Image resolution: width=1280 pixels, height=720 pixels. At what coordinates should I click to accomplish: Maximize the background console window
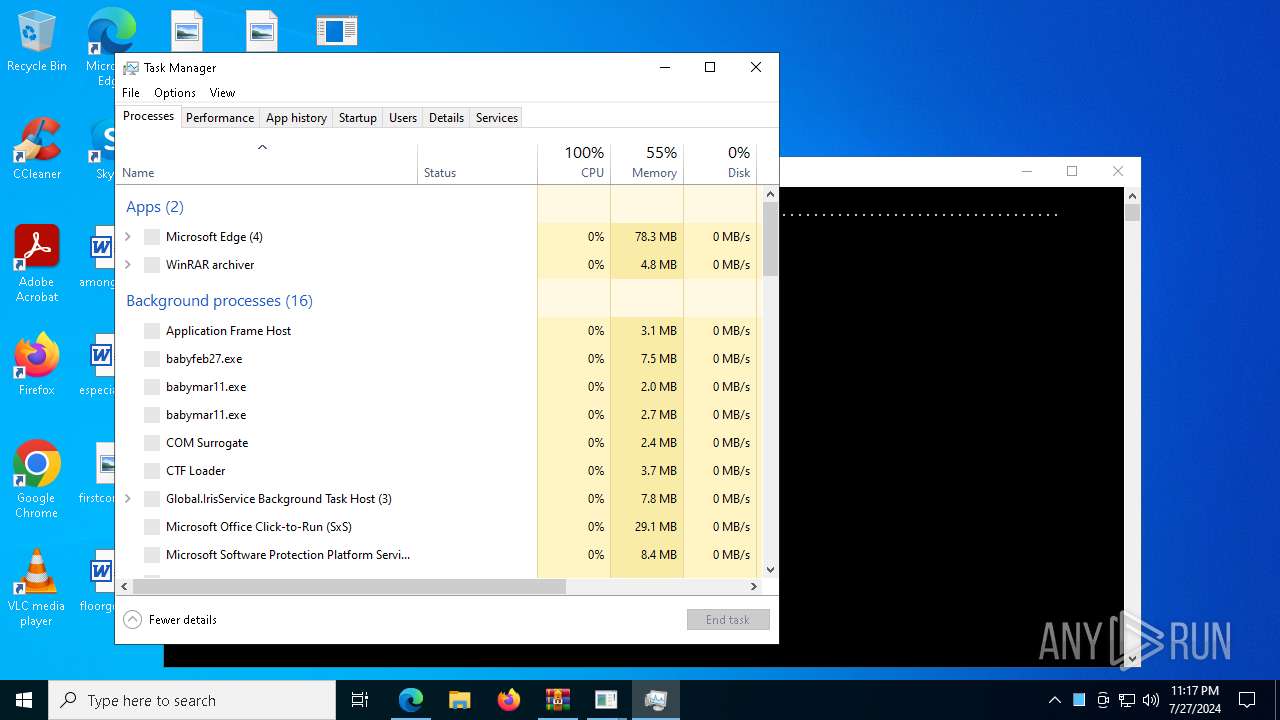1072,171
